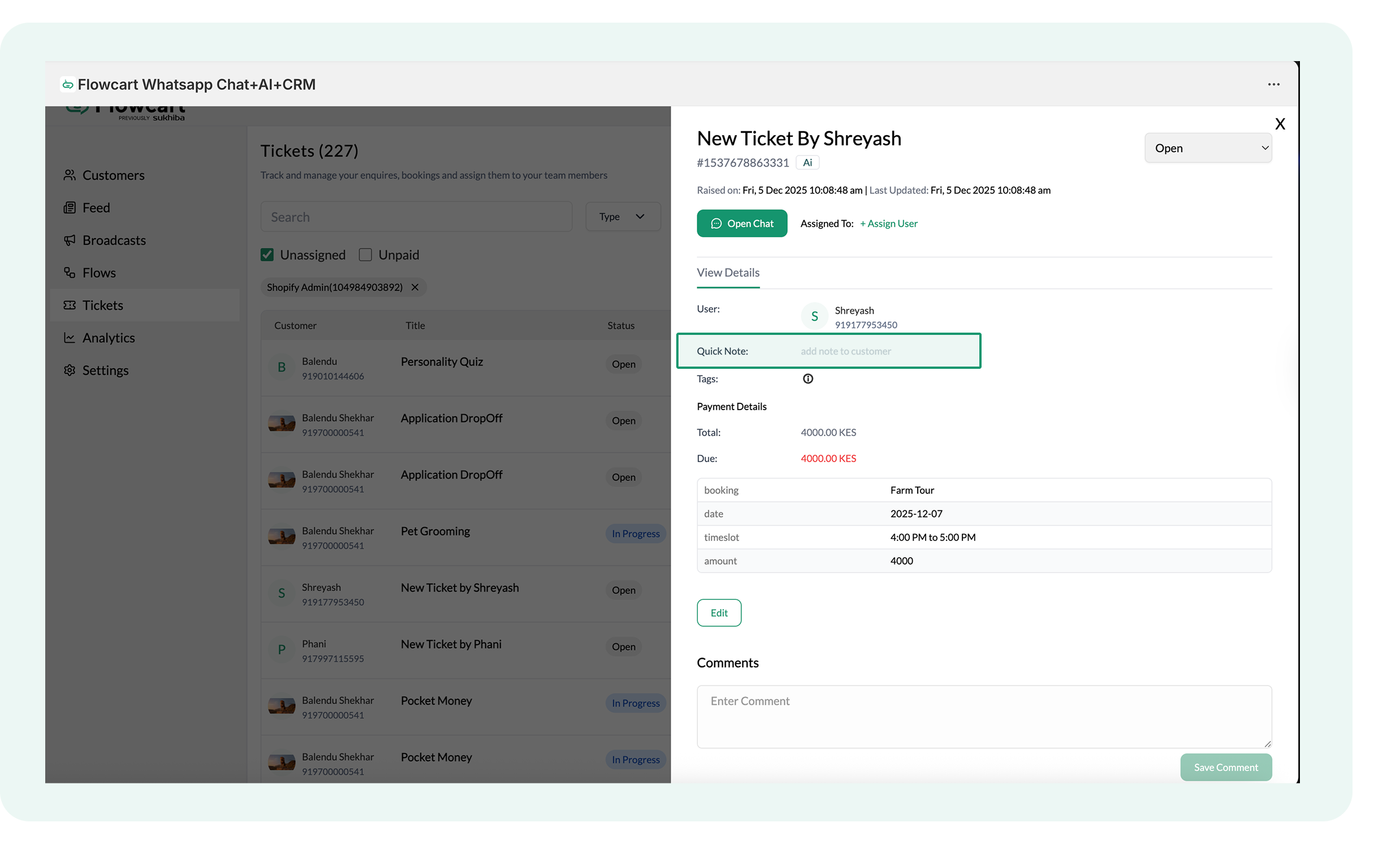Open the ticket status Open dropdown
This screenshot has width=1400, height=844.
pos(1207,148)
